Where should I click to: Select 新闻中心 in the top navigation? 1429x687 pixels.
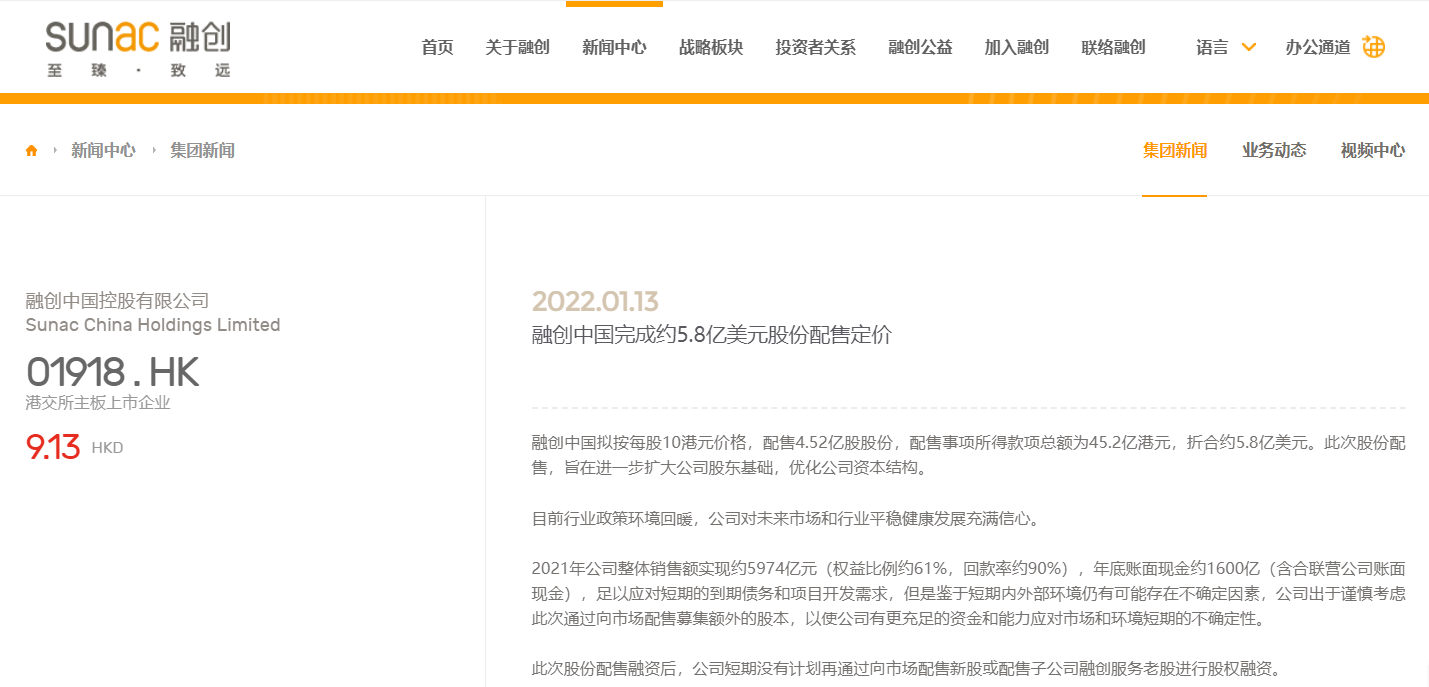(x=614, y=47)
